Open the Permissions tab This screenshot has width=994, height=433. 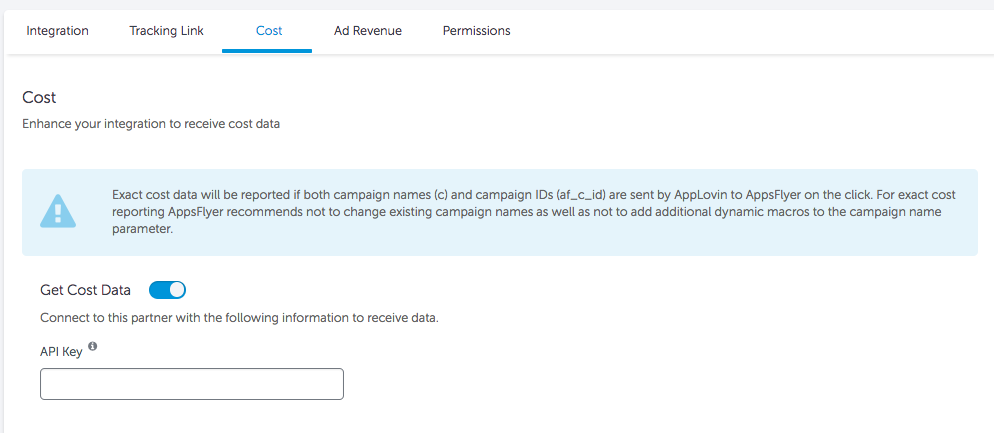pos(477,30)
